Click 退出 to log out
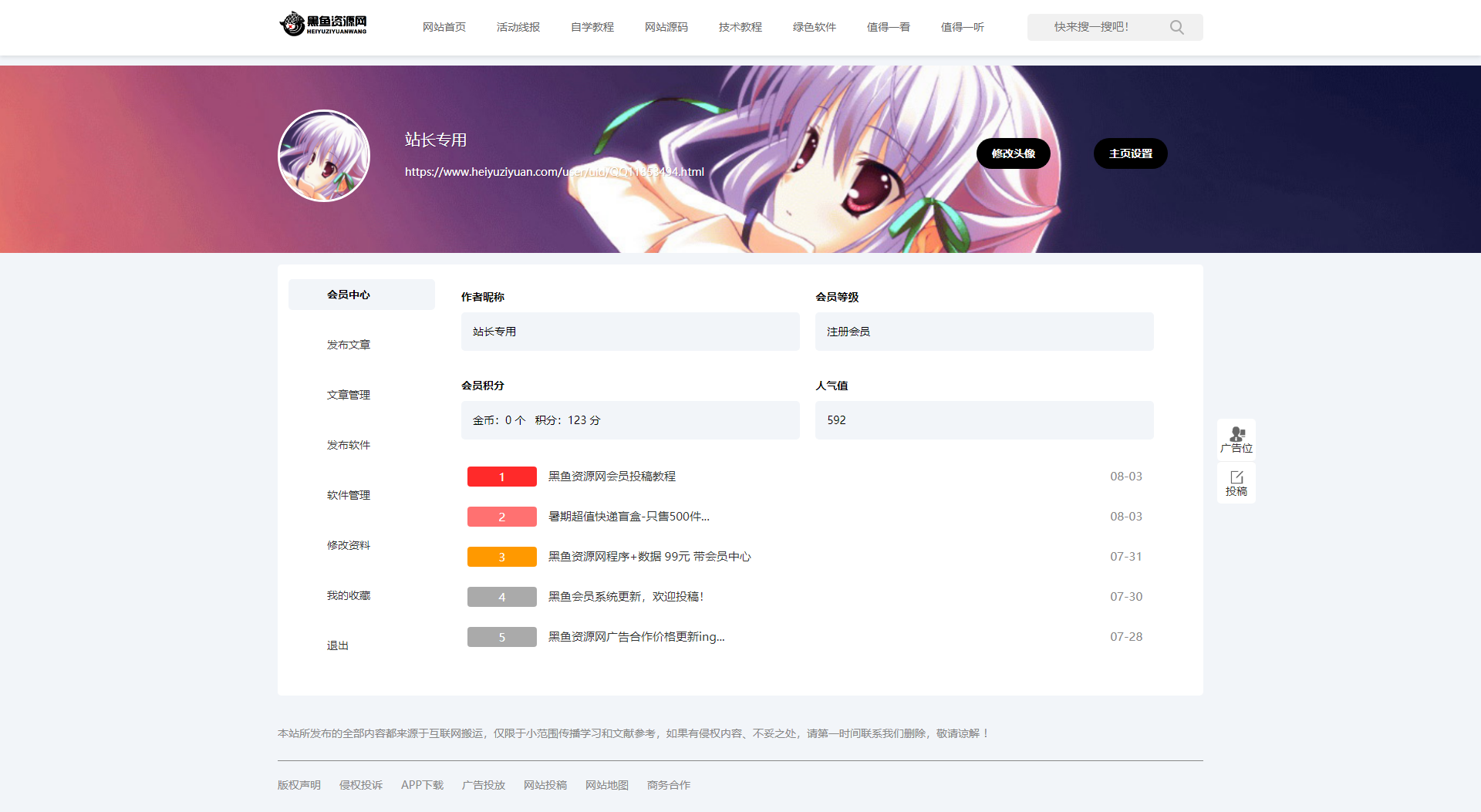The width and height of the screenshot is (1481, 812). coord(337,645)
